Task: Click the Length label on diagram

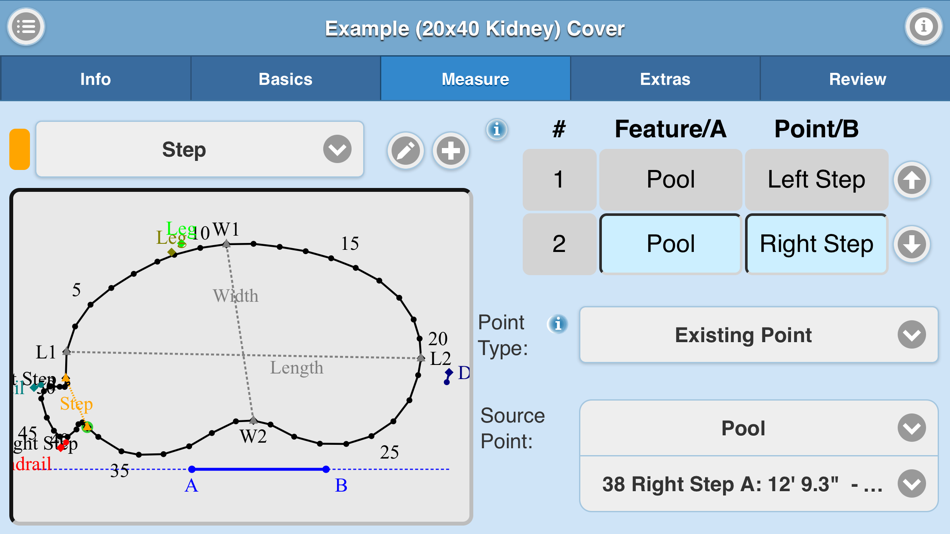Action: (297, 368)
